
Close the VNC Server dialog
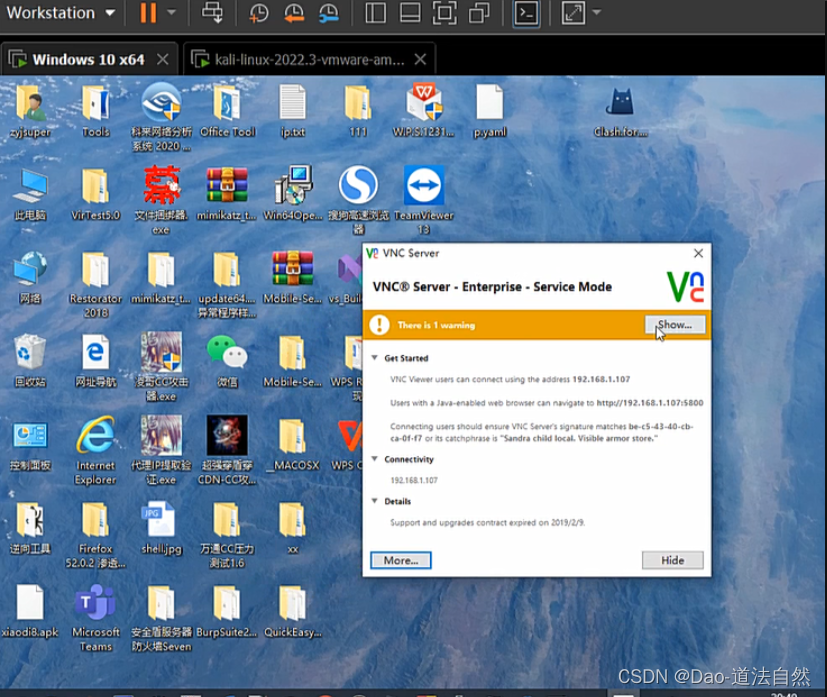click(698, 253)
